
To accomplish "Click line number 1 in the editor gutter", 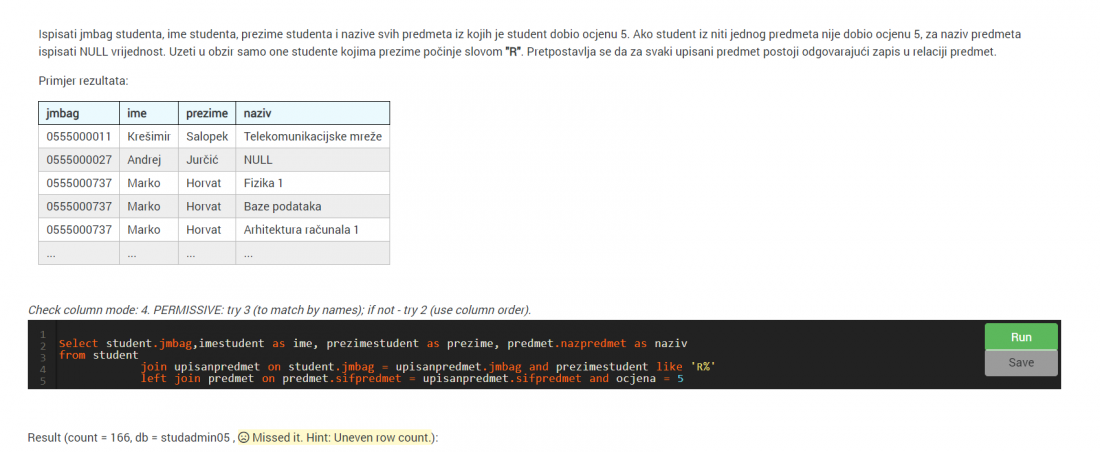I will [x=43, y=333].
